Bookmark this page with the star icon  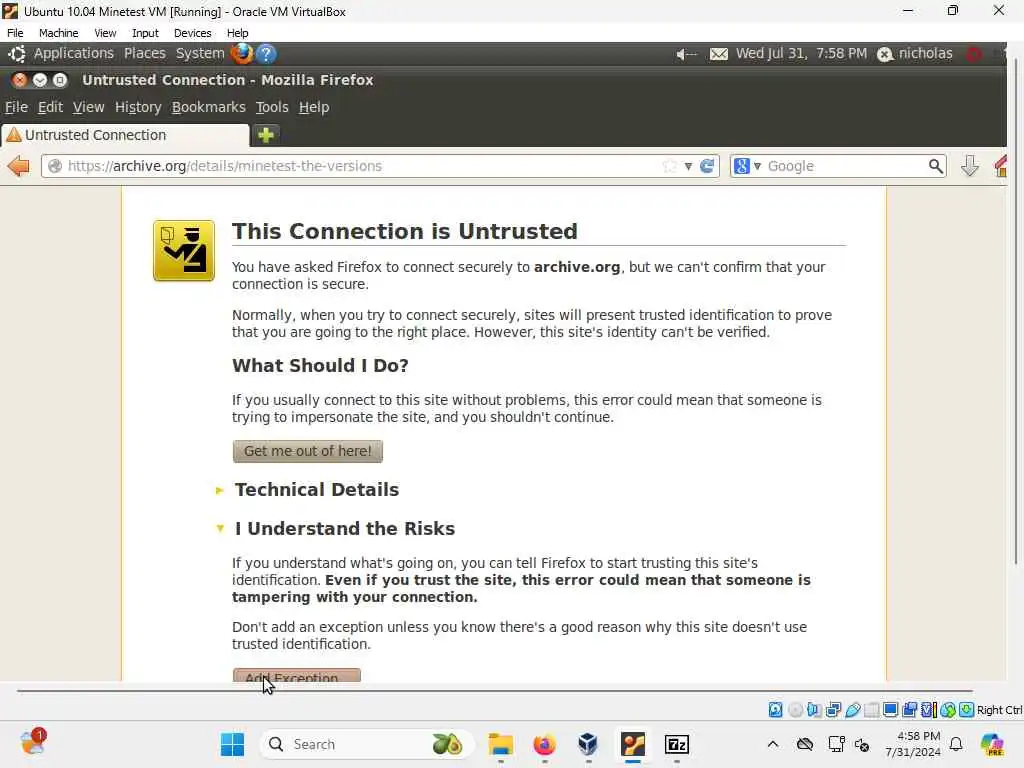pos(669,166)
